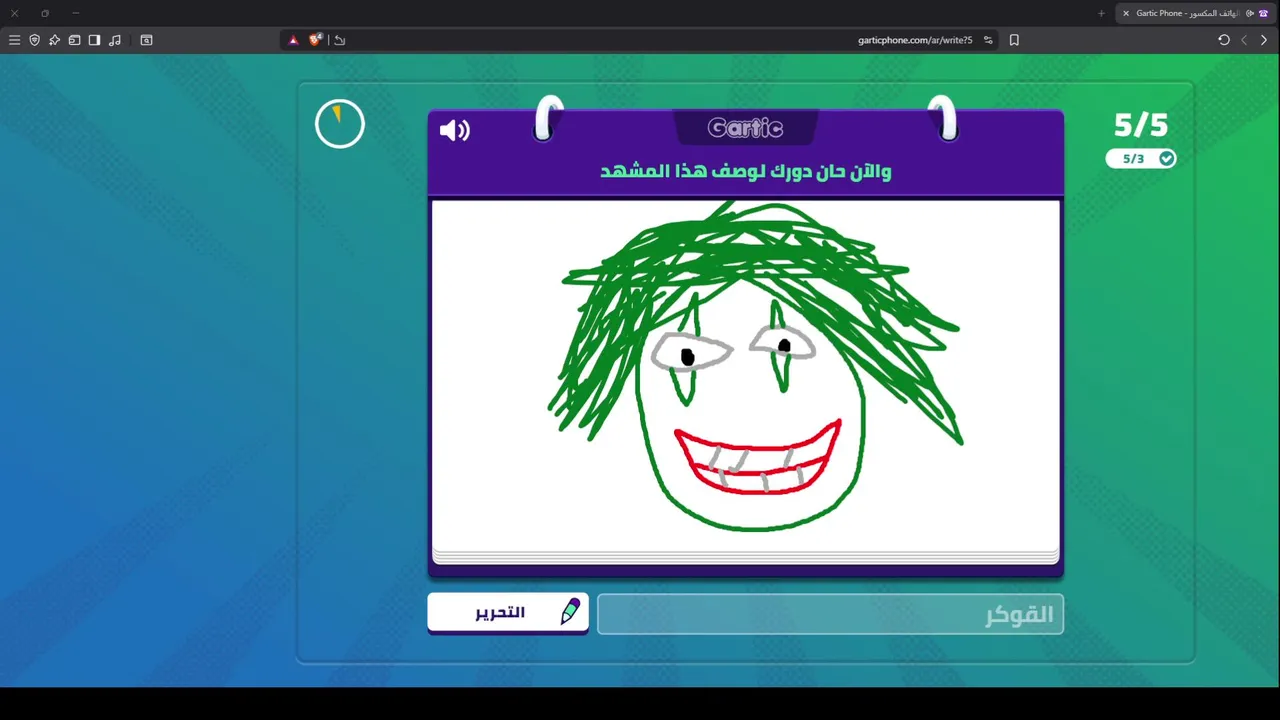Click the pencil edit button labeled التحرير
1280x720 pixels.
tap(508, 612)
